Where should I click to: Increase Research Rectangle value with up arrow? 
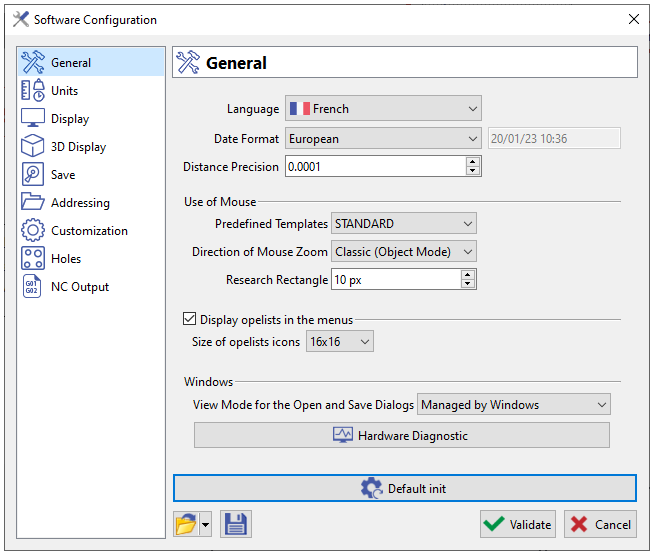click(468, 275)
